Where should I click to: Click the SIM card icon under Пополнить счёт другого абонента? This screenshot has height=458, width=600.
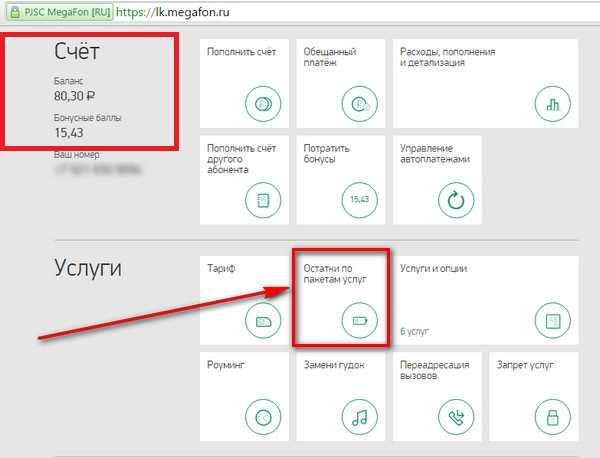[x=263, y=199]
